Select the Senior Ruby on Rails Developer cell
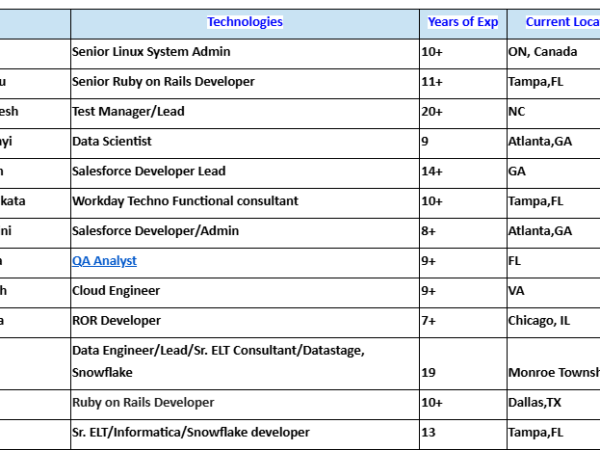This screenshot has width=600, height=450. (x=245, y=84)
